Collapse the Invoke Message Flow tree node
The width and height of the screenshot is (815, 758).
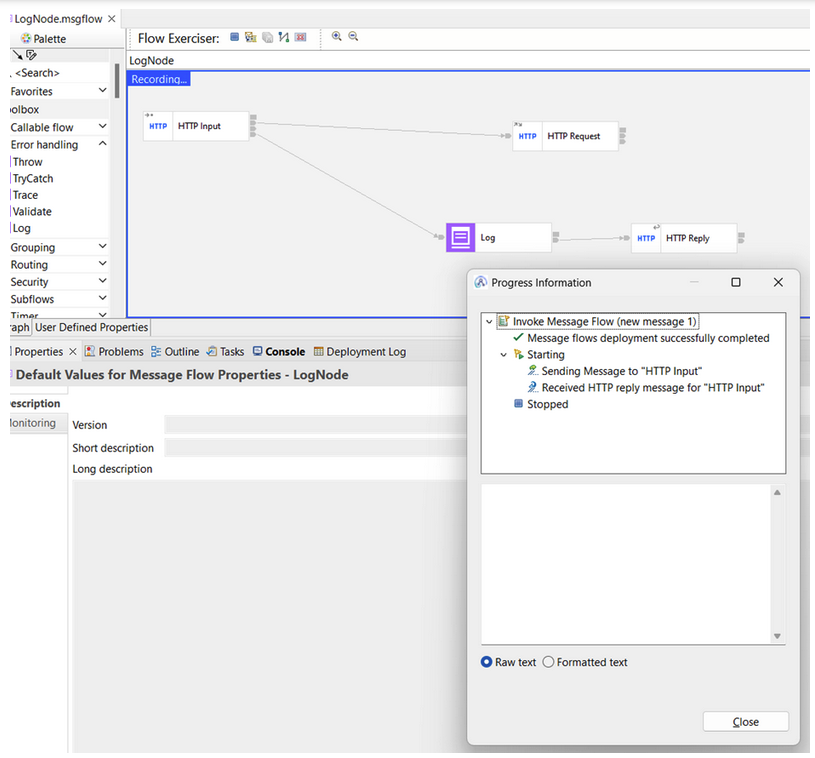489,322
